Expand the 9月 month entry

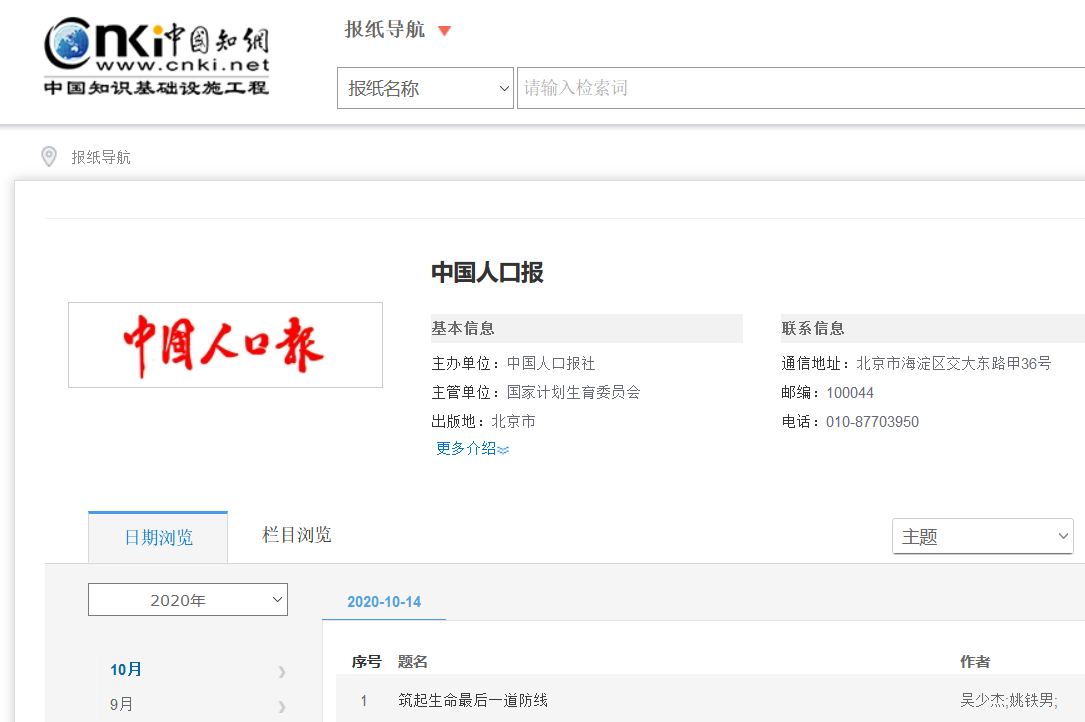pos(121,704)
